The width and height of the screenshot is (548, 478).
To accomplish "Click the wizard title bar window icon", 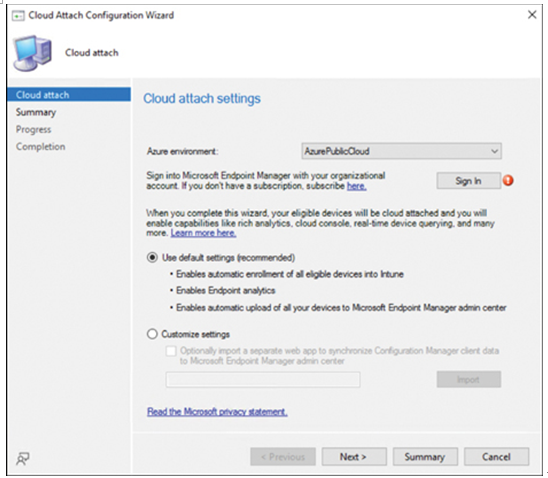I will (18, 16).
